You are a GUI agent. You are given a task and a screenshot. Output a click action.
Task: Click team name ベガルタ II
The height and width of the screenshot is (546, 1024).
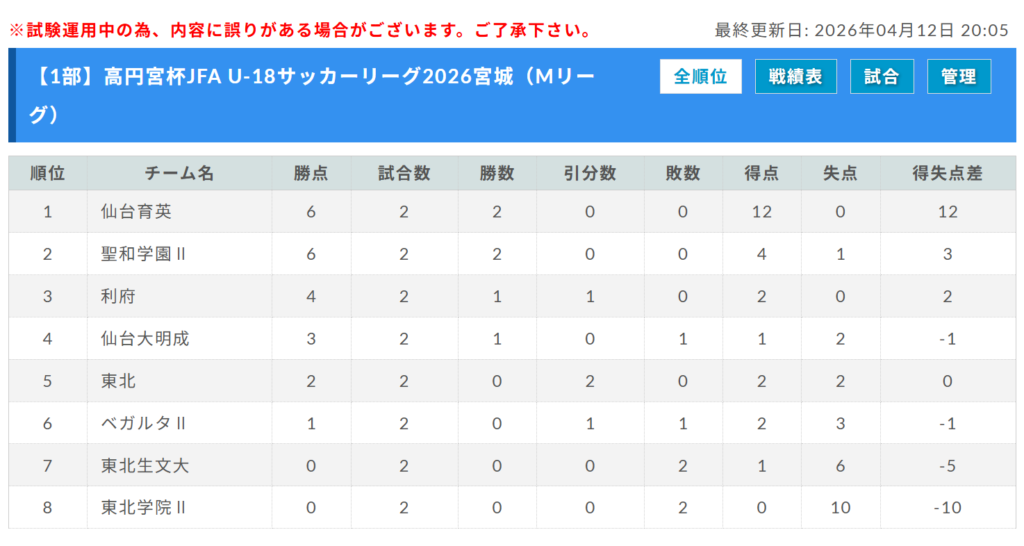(x=143, y=423)
